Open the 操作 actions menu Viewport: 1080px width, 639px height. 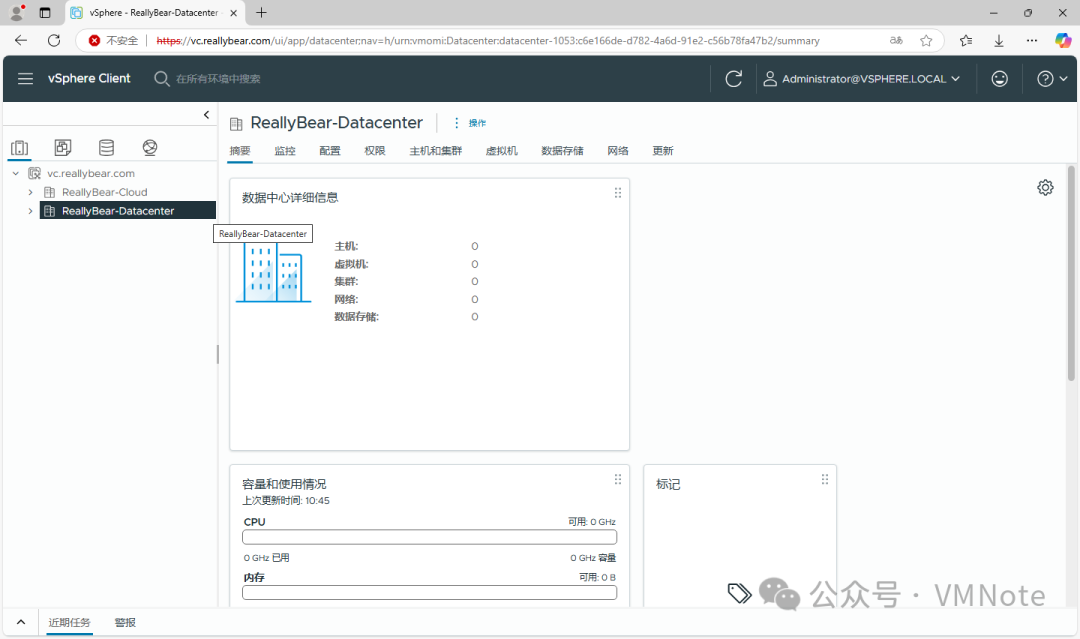click(477, 123)
